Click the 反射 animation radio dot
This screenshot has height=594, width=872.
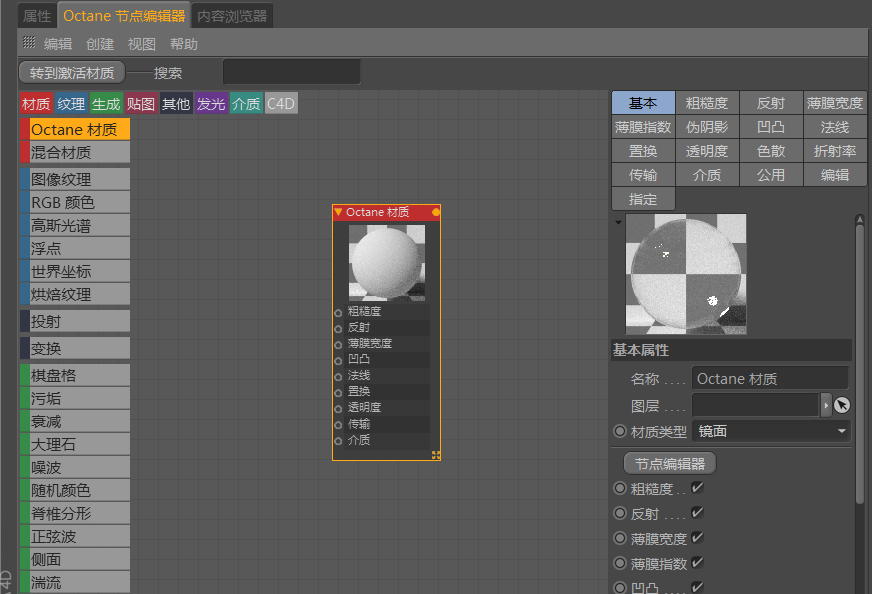[620, 513]
